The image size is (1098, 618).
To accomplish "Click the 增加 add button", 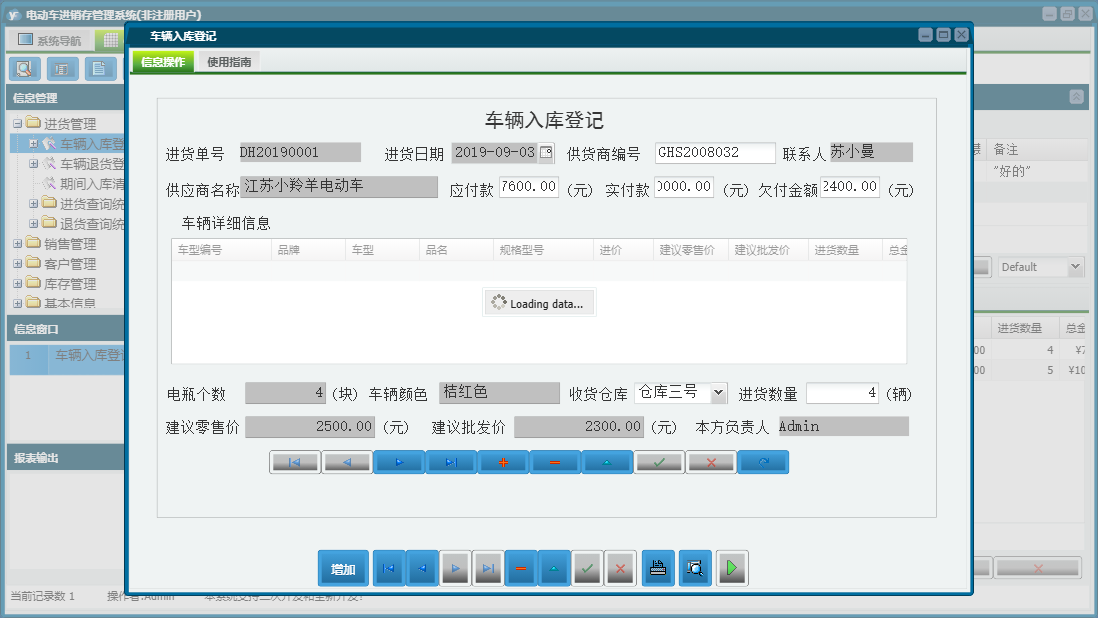I will point(342,568).
